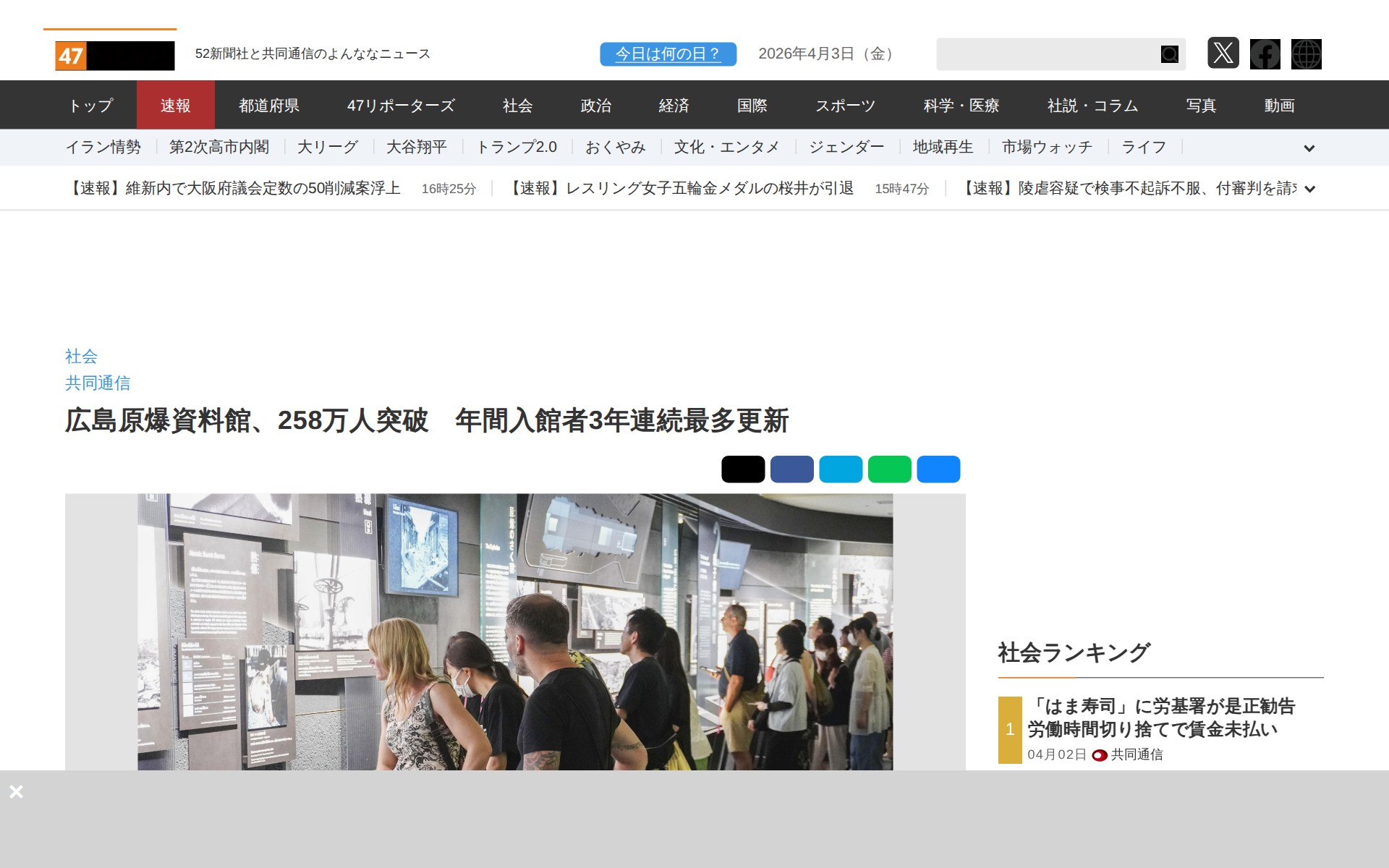The width and height of the screenshot is (1389, 868).
Task: Select the 速報 tab in the navigation bar
Action: (x=176, y=105)
